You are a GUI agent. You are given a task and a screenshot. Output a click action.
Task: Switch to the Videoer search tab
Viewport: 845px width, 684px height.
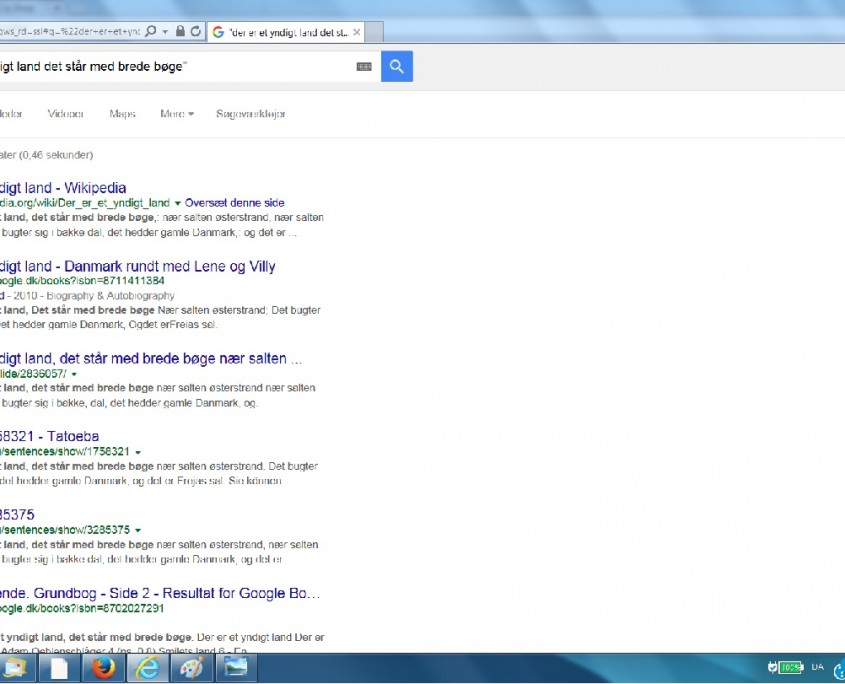(x=66, y=114)
